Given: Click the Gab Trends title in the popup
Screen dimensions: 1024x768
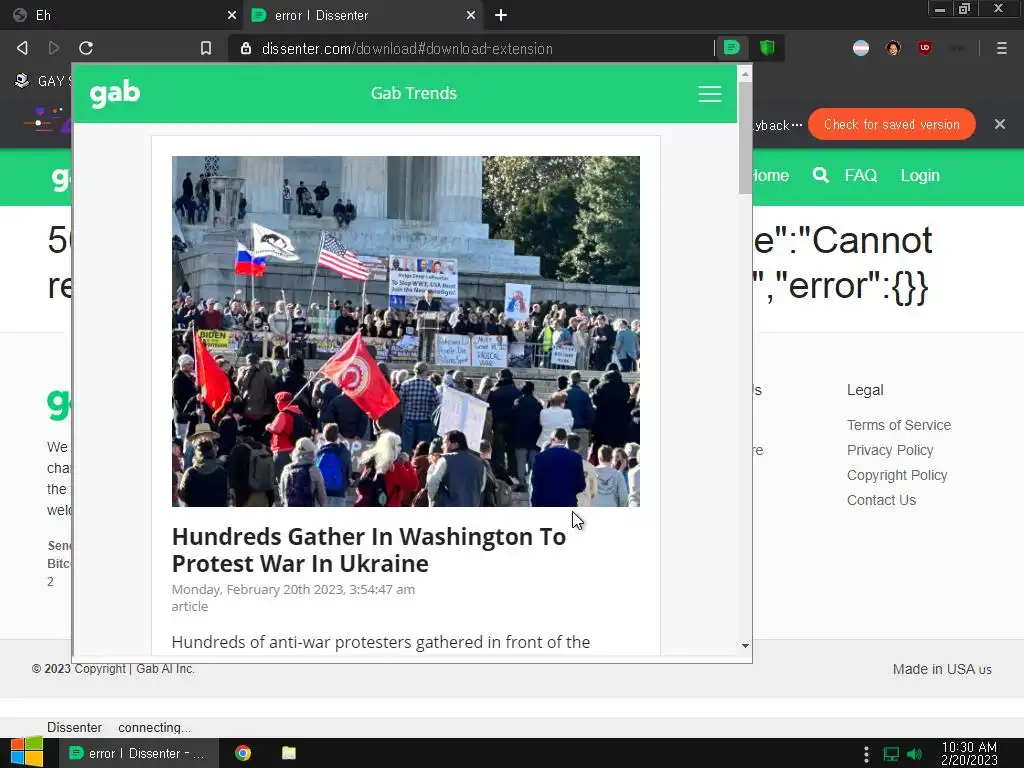Looking at the screenshot, I should coord(413,93).
